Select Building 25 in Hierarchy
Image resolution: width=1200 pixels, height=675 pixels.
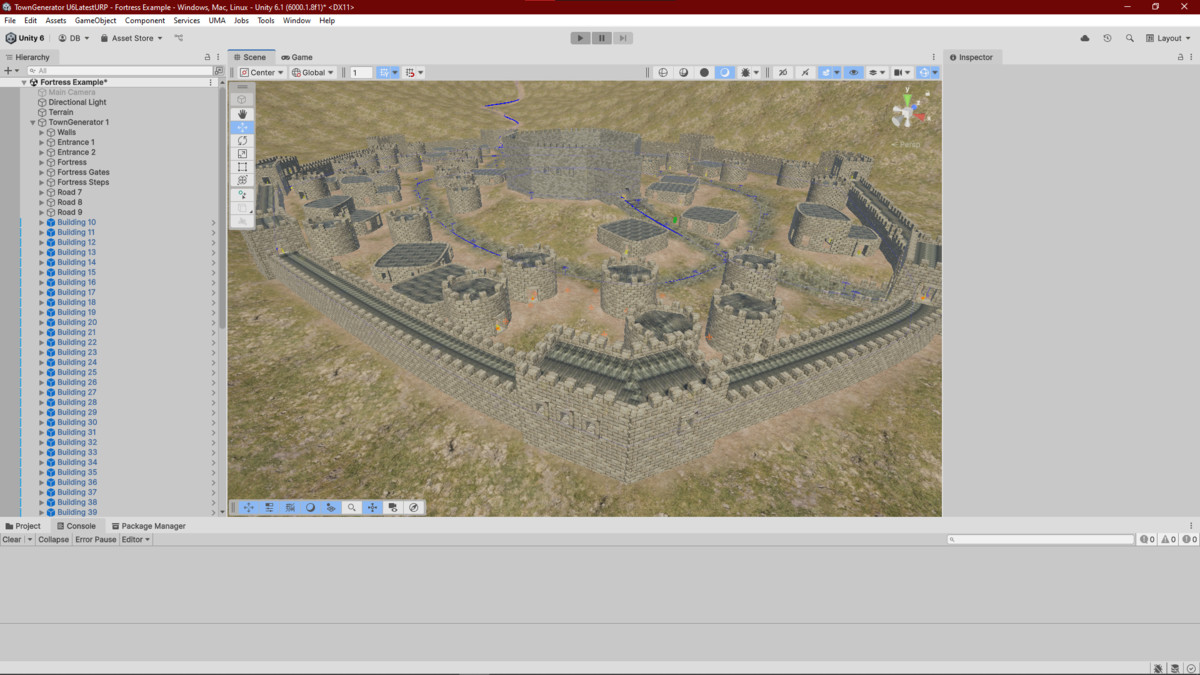77,372
